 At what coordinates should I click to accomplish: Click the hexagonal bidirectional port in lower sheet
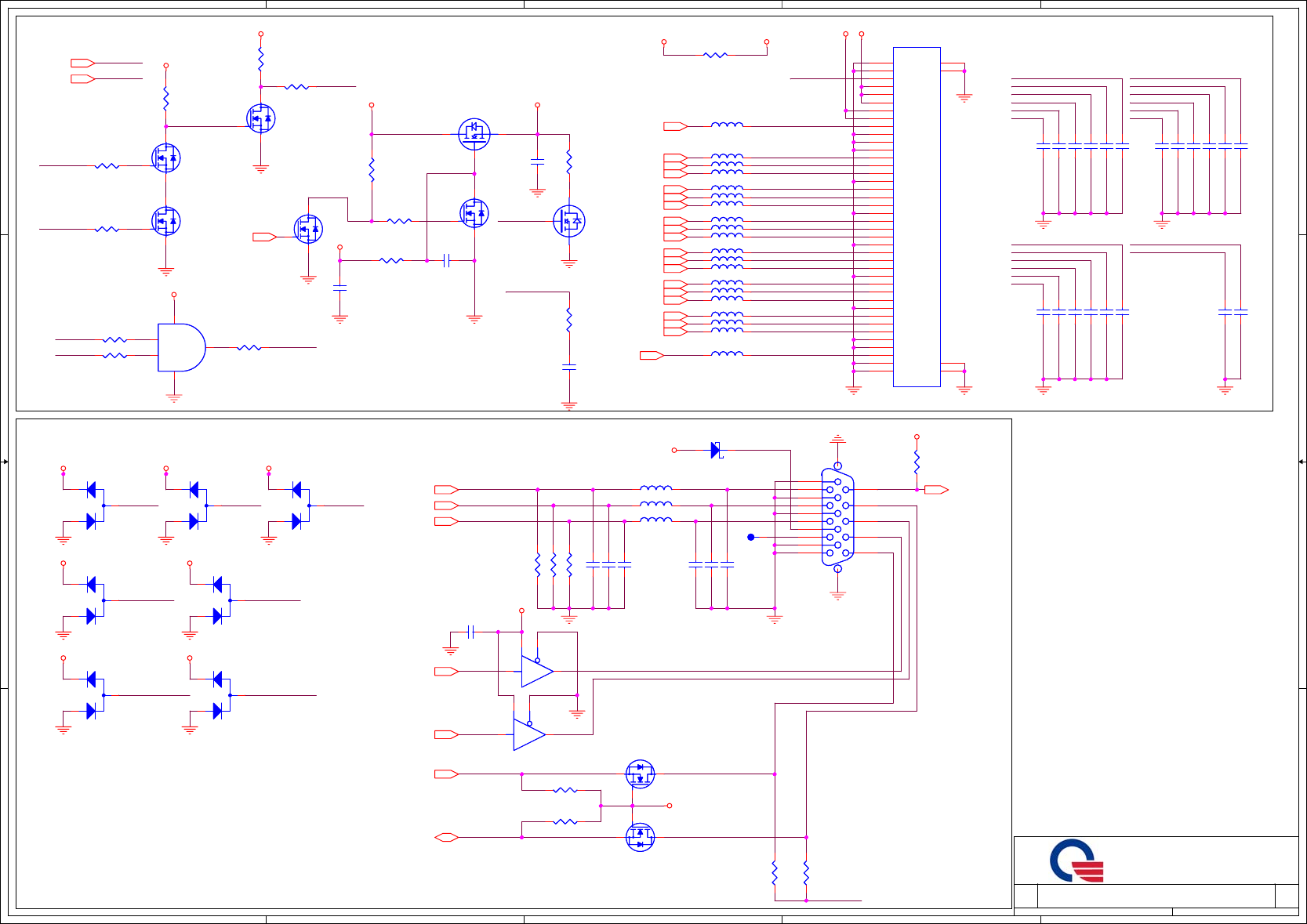[446, 837]
